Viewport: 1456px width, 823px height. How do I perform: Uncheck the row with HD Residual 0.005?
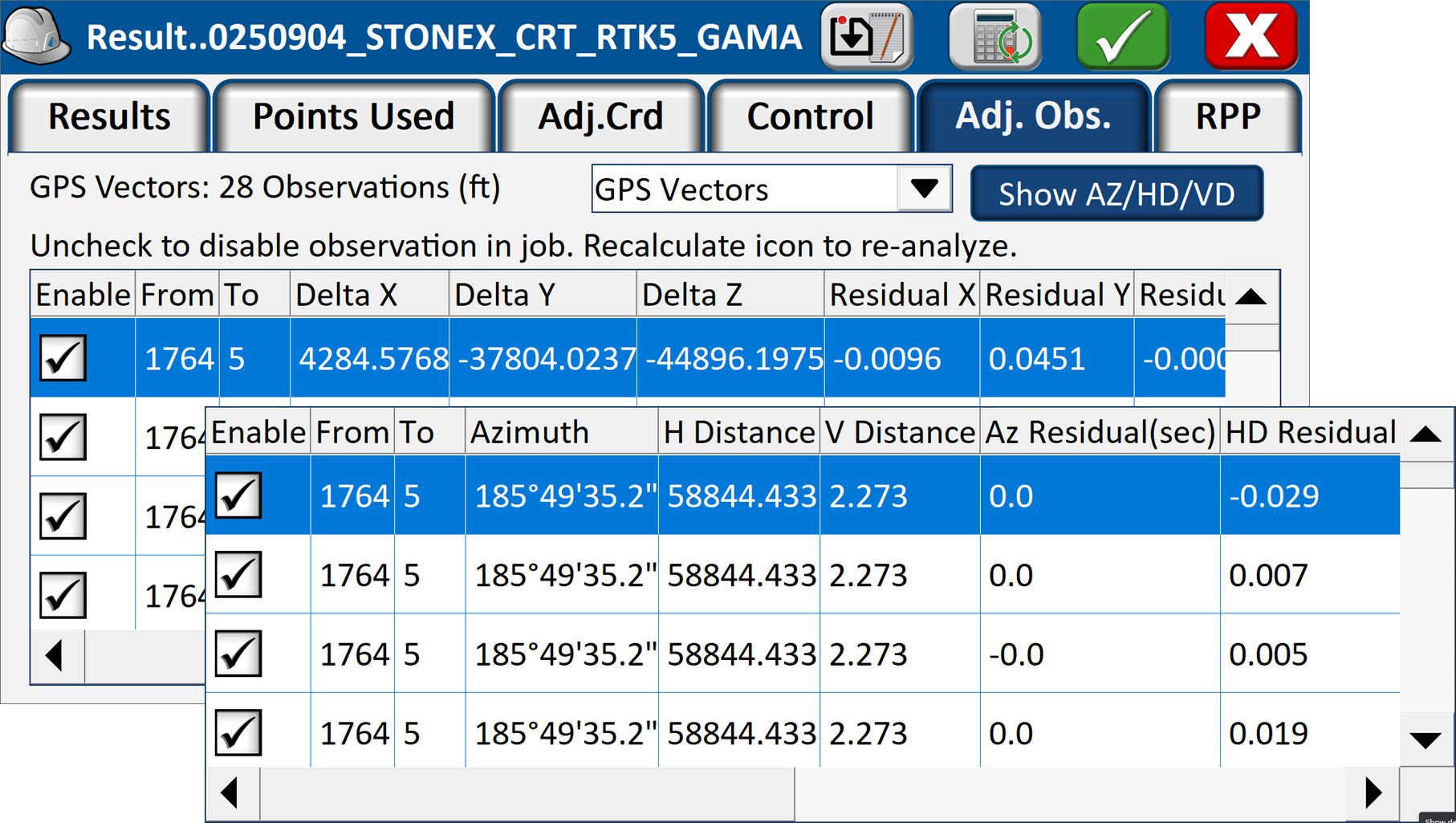238,654
